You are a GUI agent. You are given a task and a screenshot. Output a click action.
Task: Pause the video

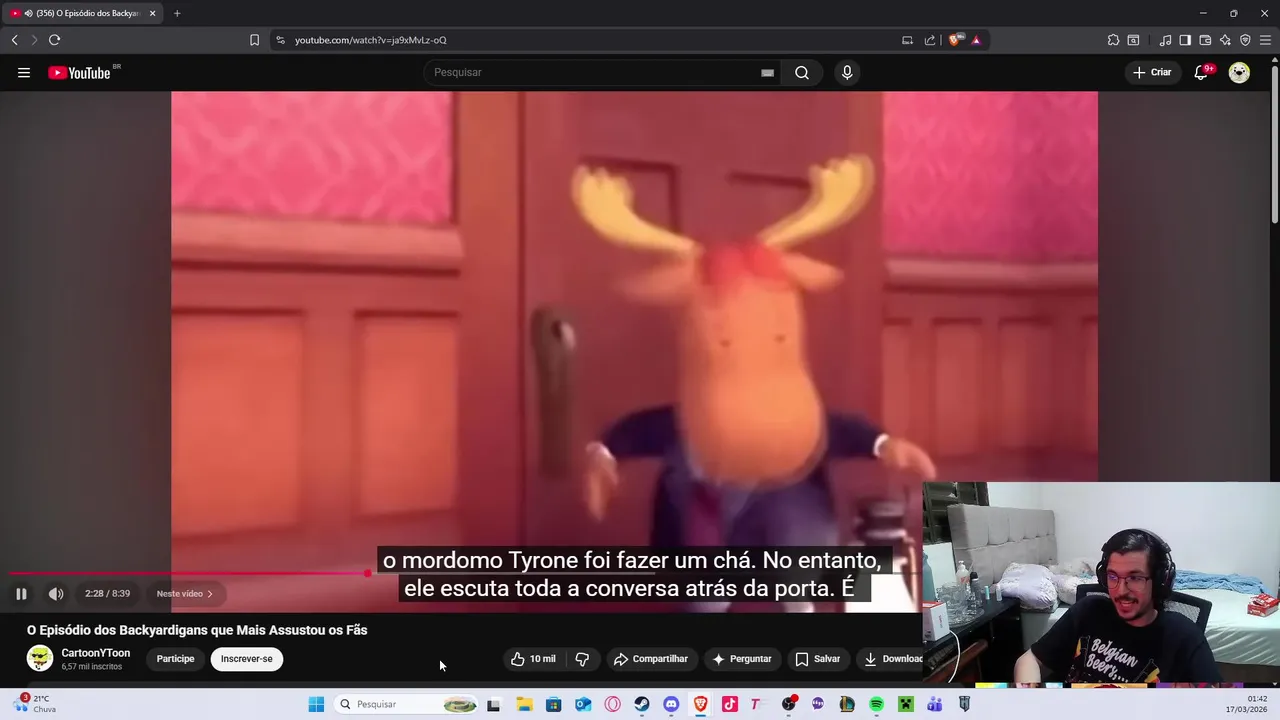coord(21,594)
